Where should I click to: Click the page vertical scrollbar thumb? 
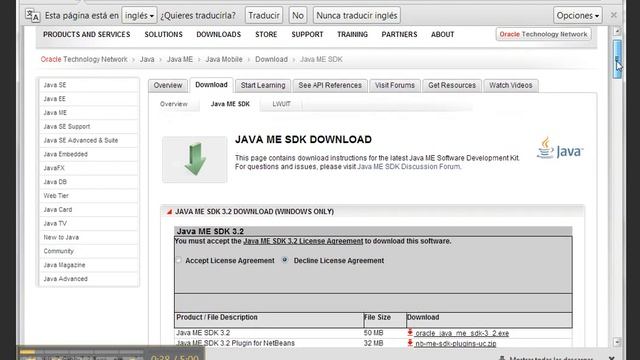tap(617, 59)
